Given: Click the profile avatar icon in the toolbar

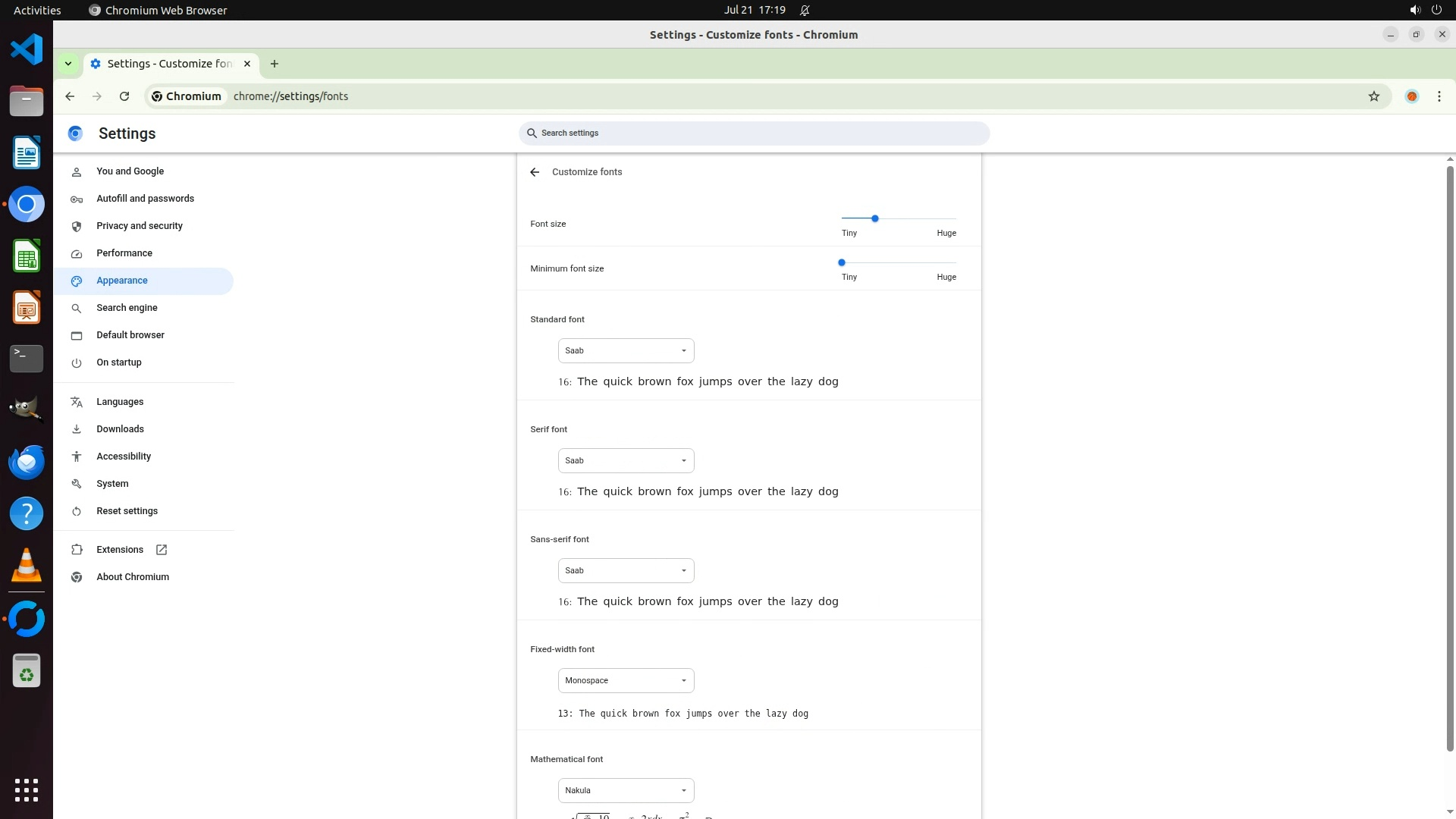Looking at the screenshot, I should click(1411, 96).
